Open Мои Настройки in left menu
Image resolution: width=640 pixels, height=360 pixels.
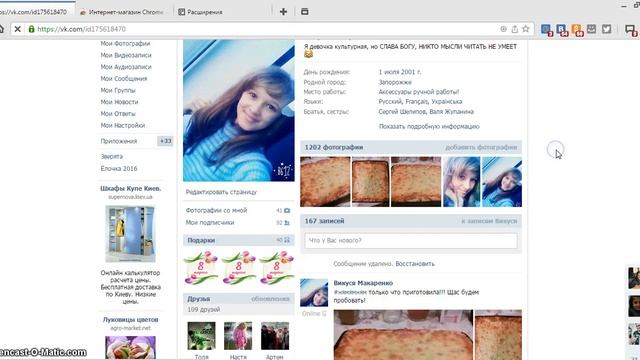tap(122, 125)
